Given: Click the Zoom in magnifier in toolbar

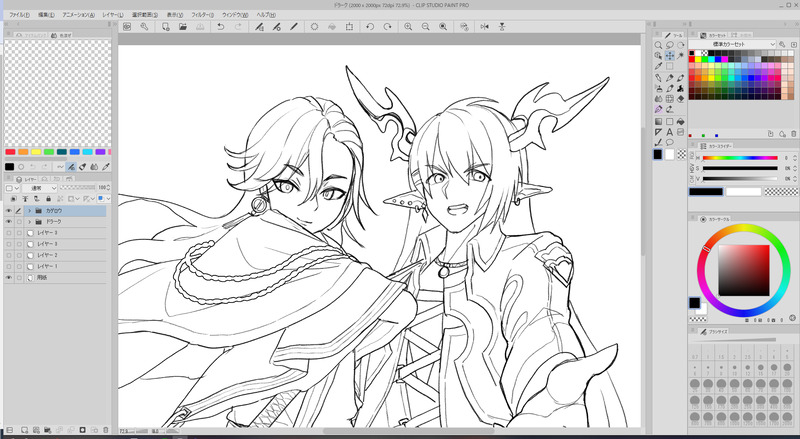Looking at the screenshot, I should click(408, 27).
